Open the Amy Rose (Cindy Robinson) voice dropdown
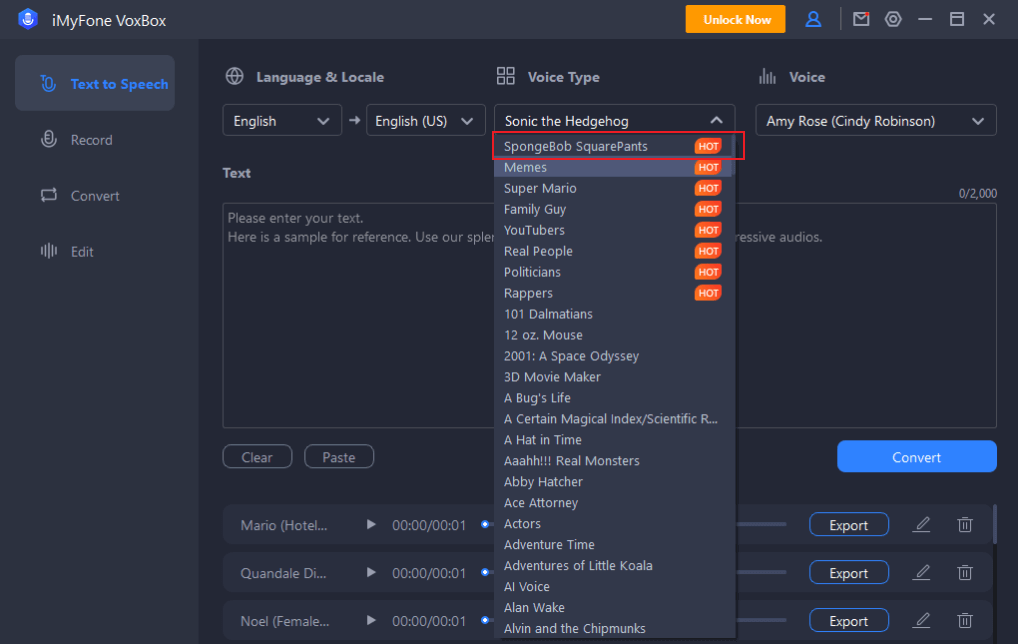The height and width of the screenshot is (644, 1018). click(x=875, y=121)
